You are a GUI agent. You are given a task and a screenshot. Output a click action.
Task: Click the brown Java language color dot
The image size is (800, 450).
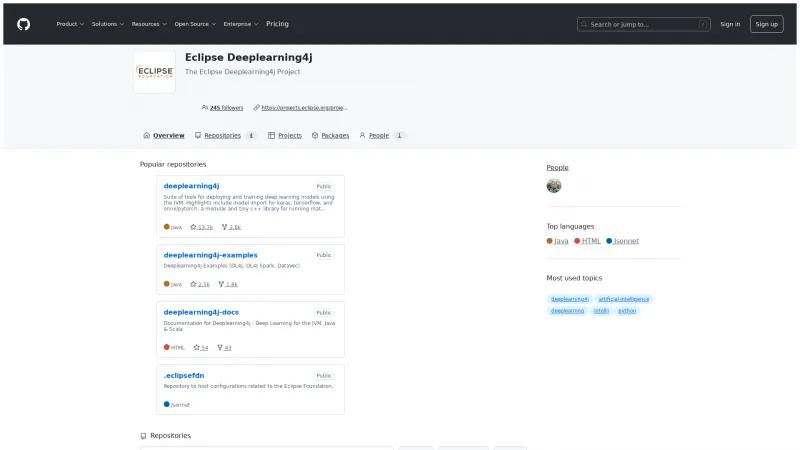coord(549,241)
